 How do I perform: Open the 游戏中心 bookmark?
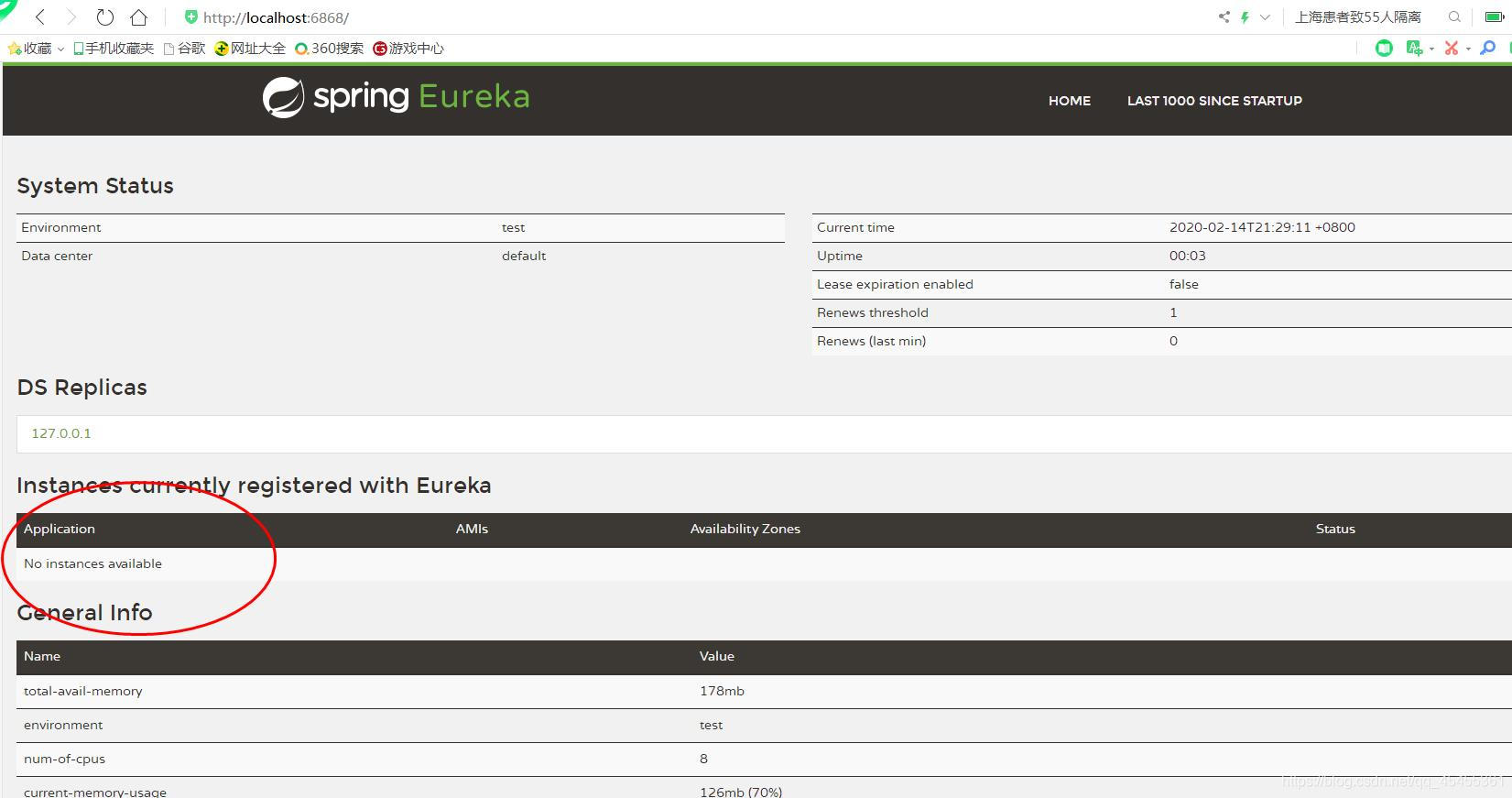point(408,49)
